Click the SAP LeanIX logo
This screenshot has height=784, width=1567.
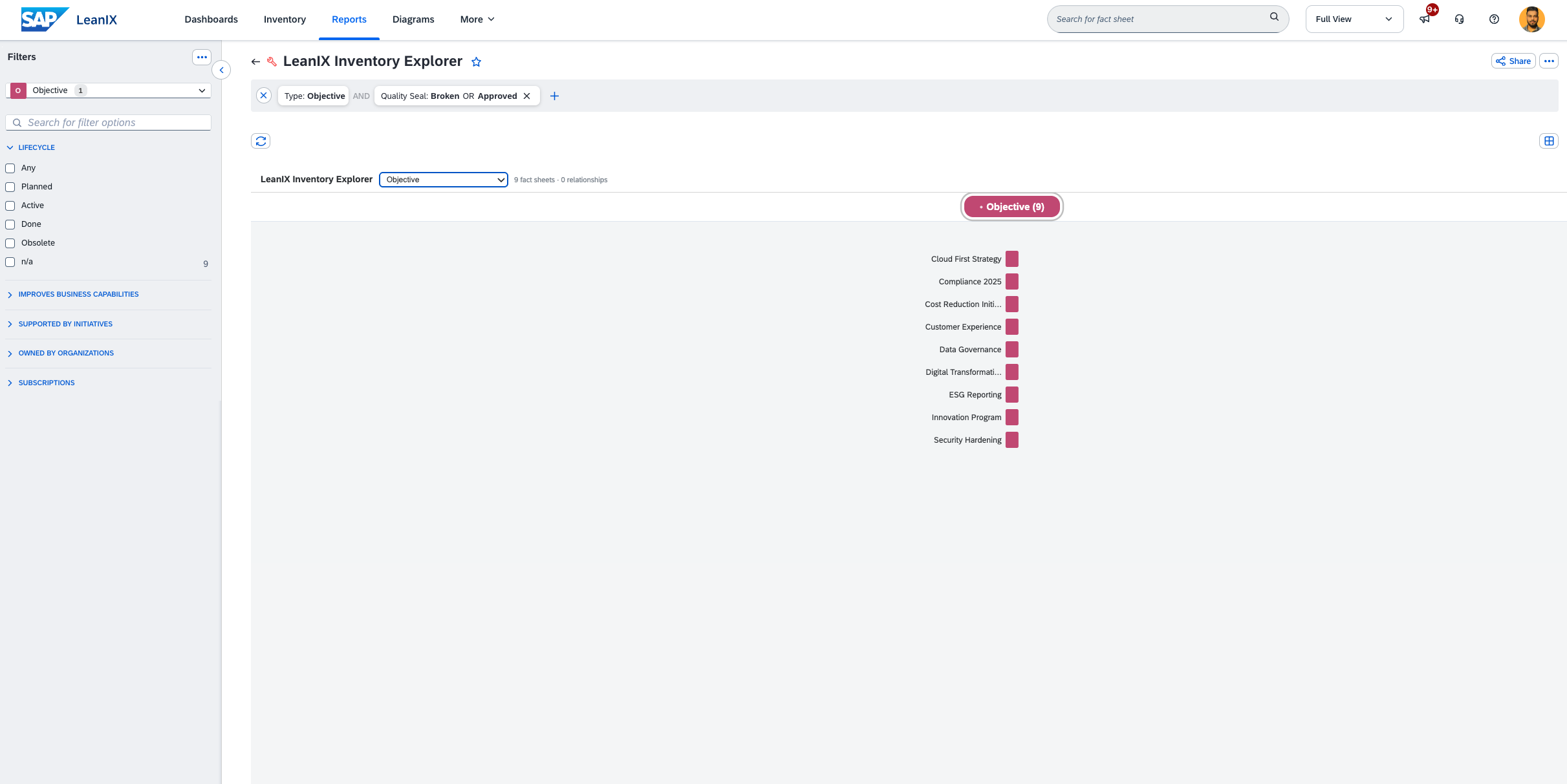click(69, 19)
